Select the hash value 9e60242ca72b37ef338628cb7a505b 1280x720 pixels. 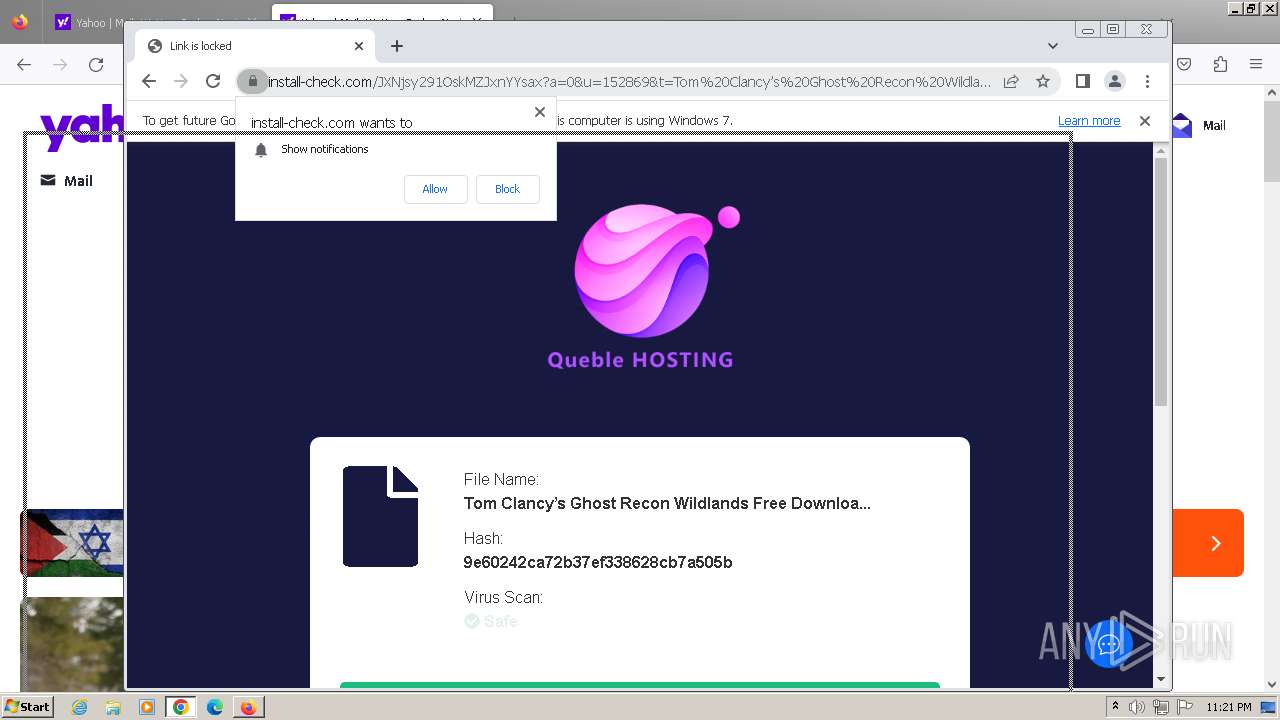click(598, 562)
